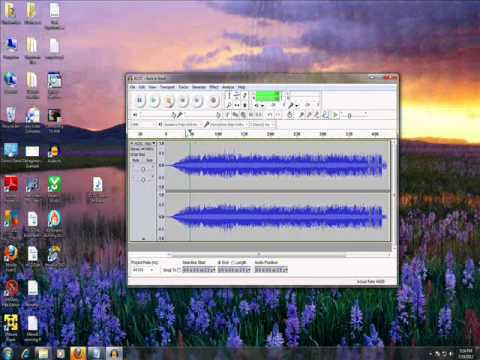Viewport: 480px width, 360px height.
Task: Select the Zoom magnifier tool
Action: (x=229, y=105)
